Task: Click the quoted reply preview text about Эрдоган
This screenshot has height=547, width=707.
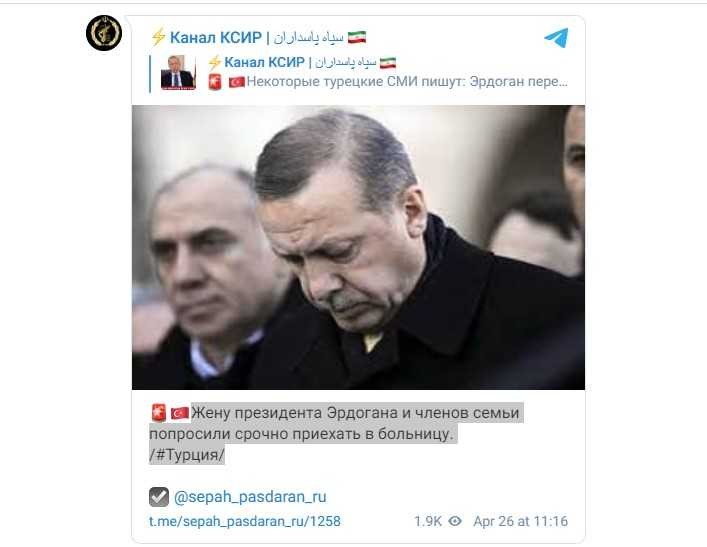Action: tap(407, 82)
